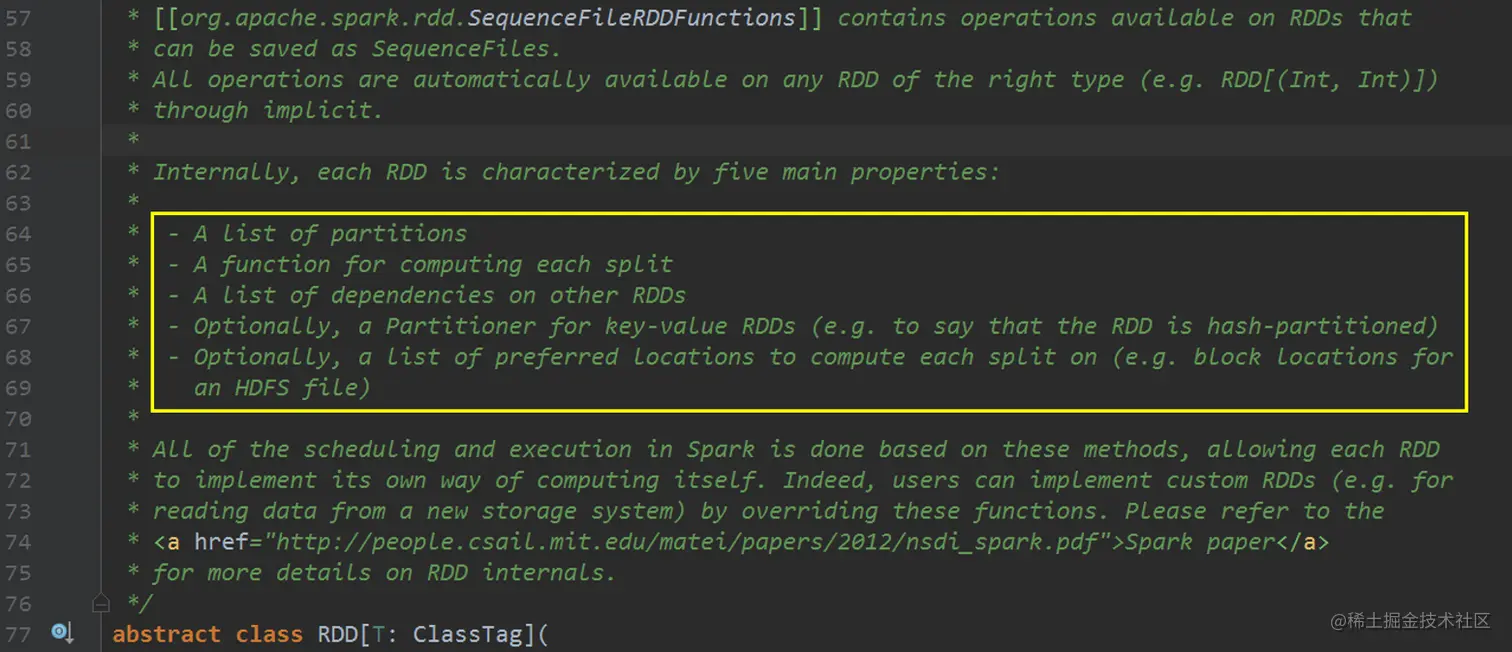
Task: Click 'an HDFS file)' text on line 69
Action: [282, 387]
